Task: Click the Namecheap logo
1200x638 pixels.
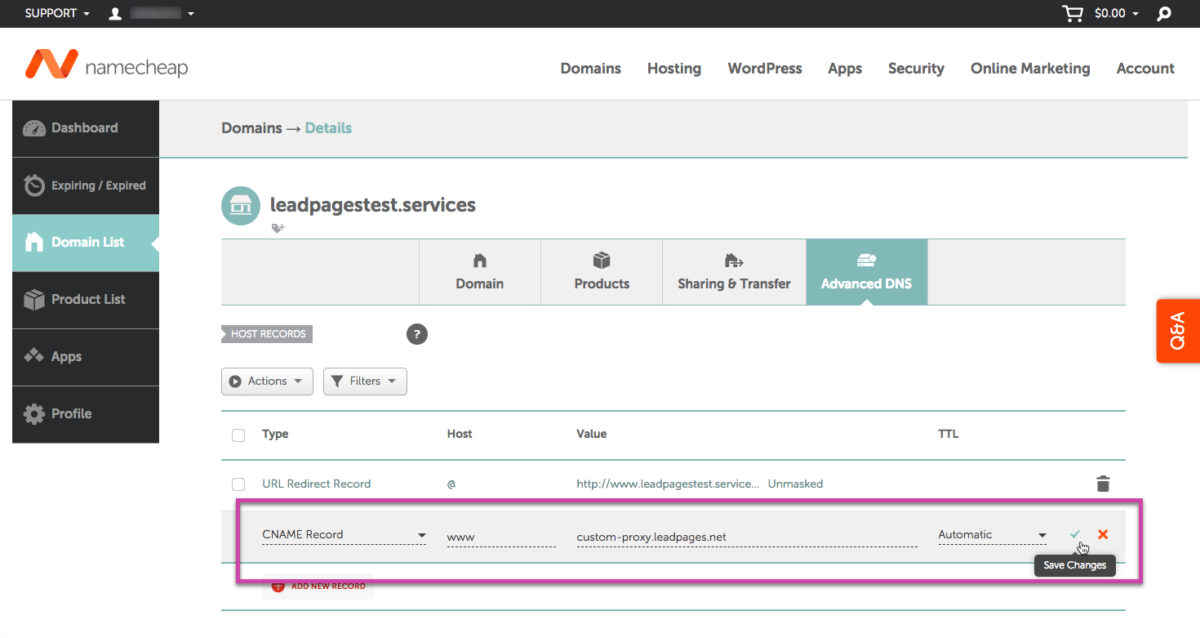Action: coord(106,65)
